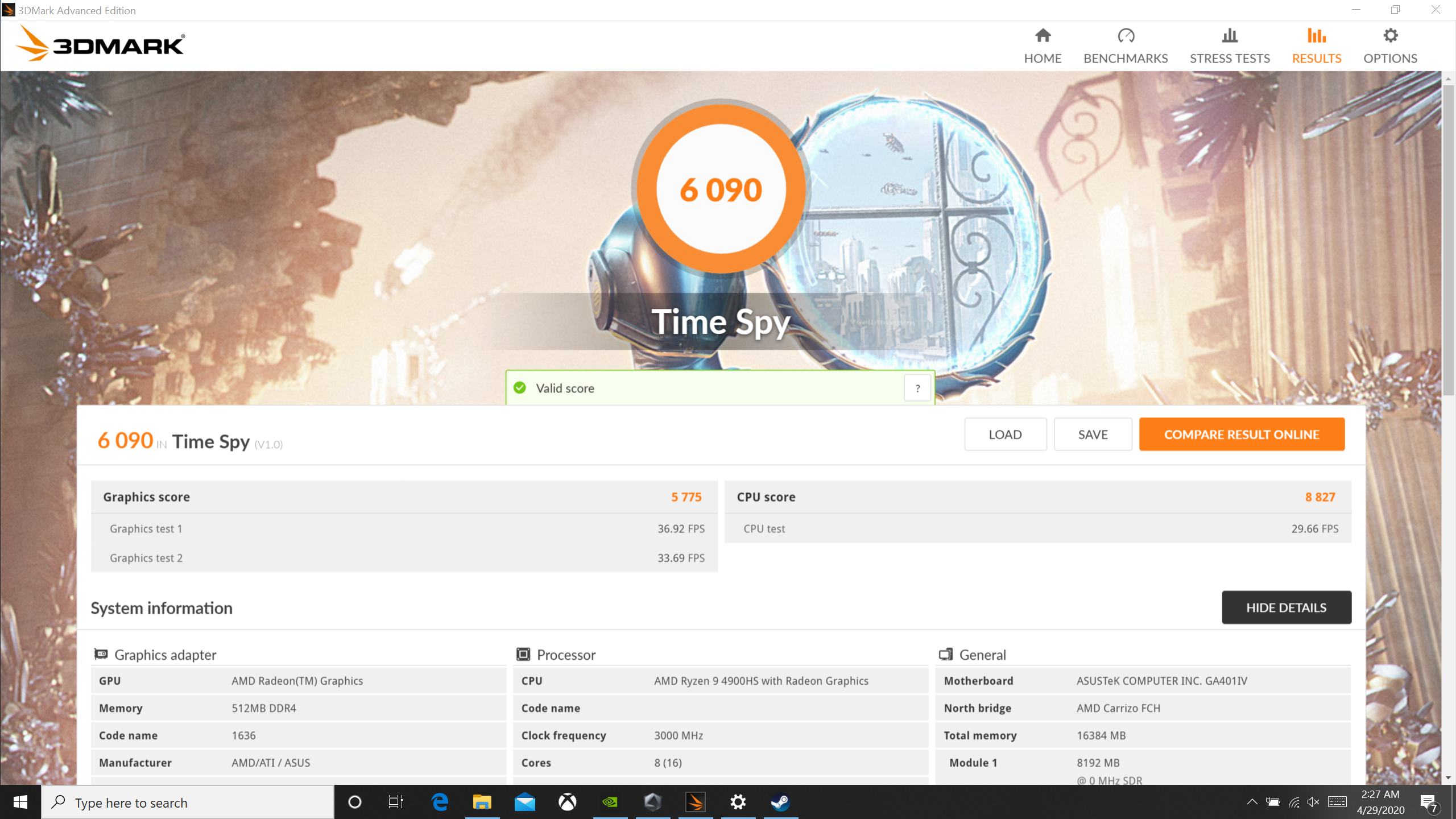The image size is (1456, 819).
Task: Click the 3DMark logo
Action: pos(100,44)
